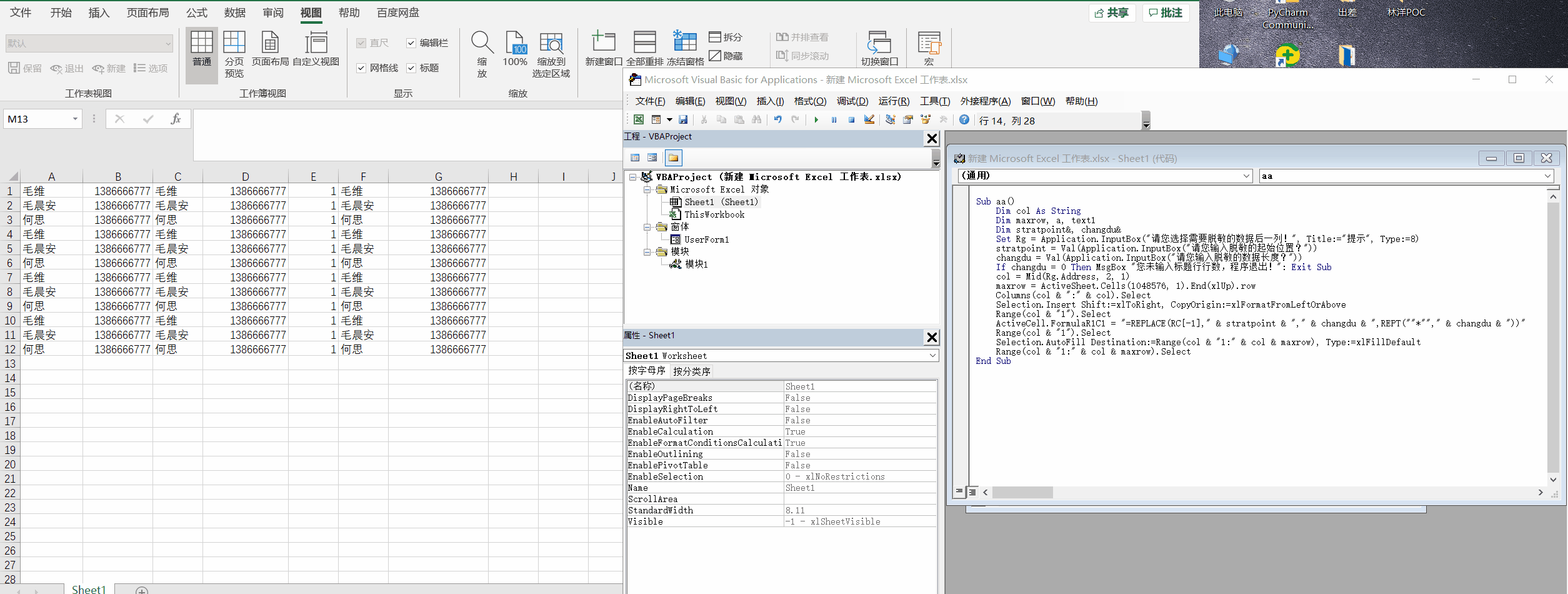Open Freeze Panes (冻结窗格)
This screenshot has height=594, width=1568.
tap(685, 49)
